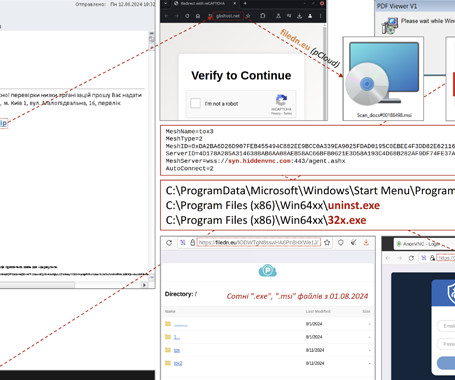This screenshot has width=455, height=380.
Task: Switch to AnonVNC Login tab
Action: 418,244
